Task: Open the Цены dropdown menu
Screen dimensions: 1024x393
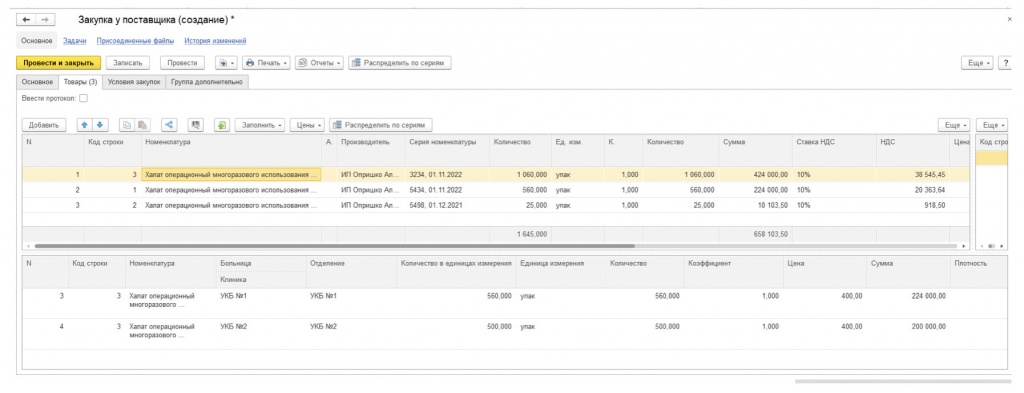Action: click(x=307, y=125)
